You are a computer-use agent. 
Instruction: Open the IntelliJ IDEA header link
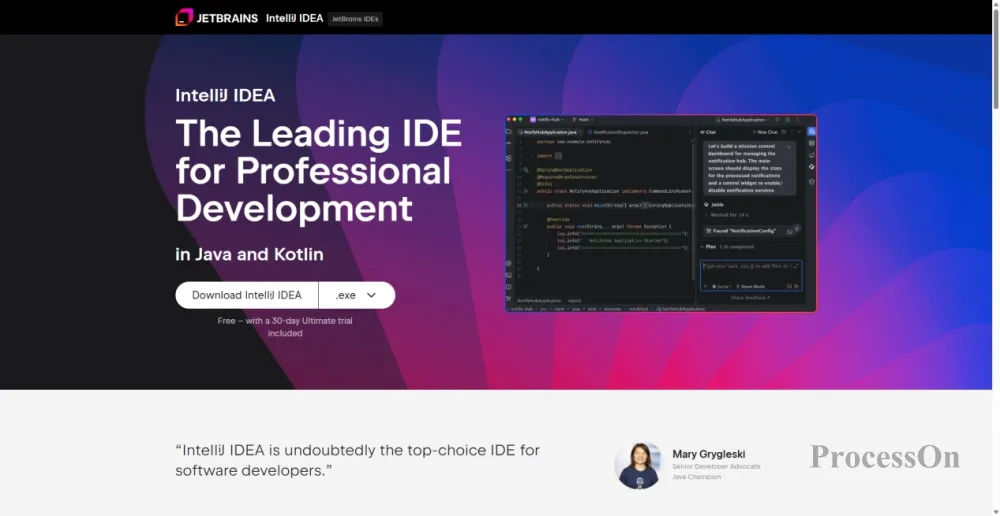(295, 18)
